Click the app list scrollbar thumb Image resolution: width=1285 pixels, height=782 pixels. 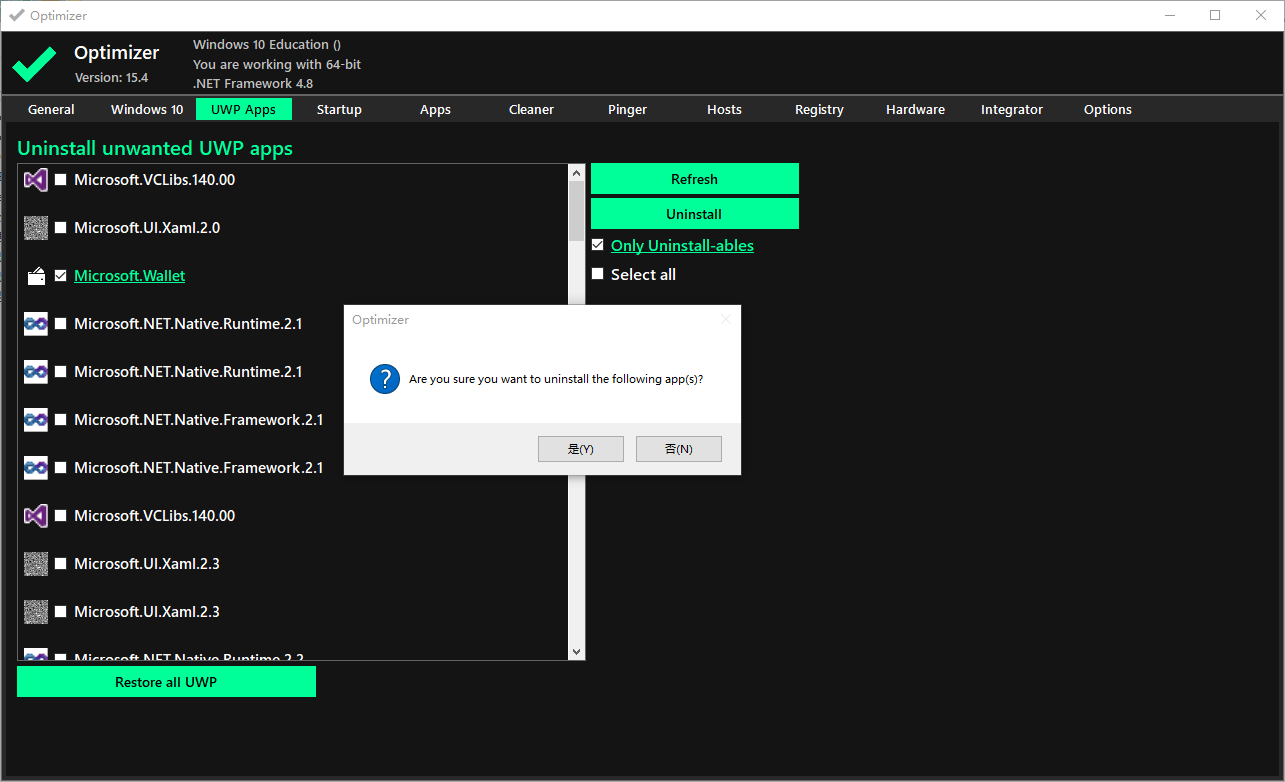(576, 211)
